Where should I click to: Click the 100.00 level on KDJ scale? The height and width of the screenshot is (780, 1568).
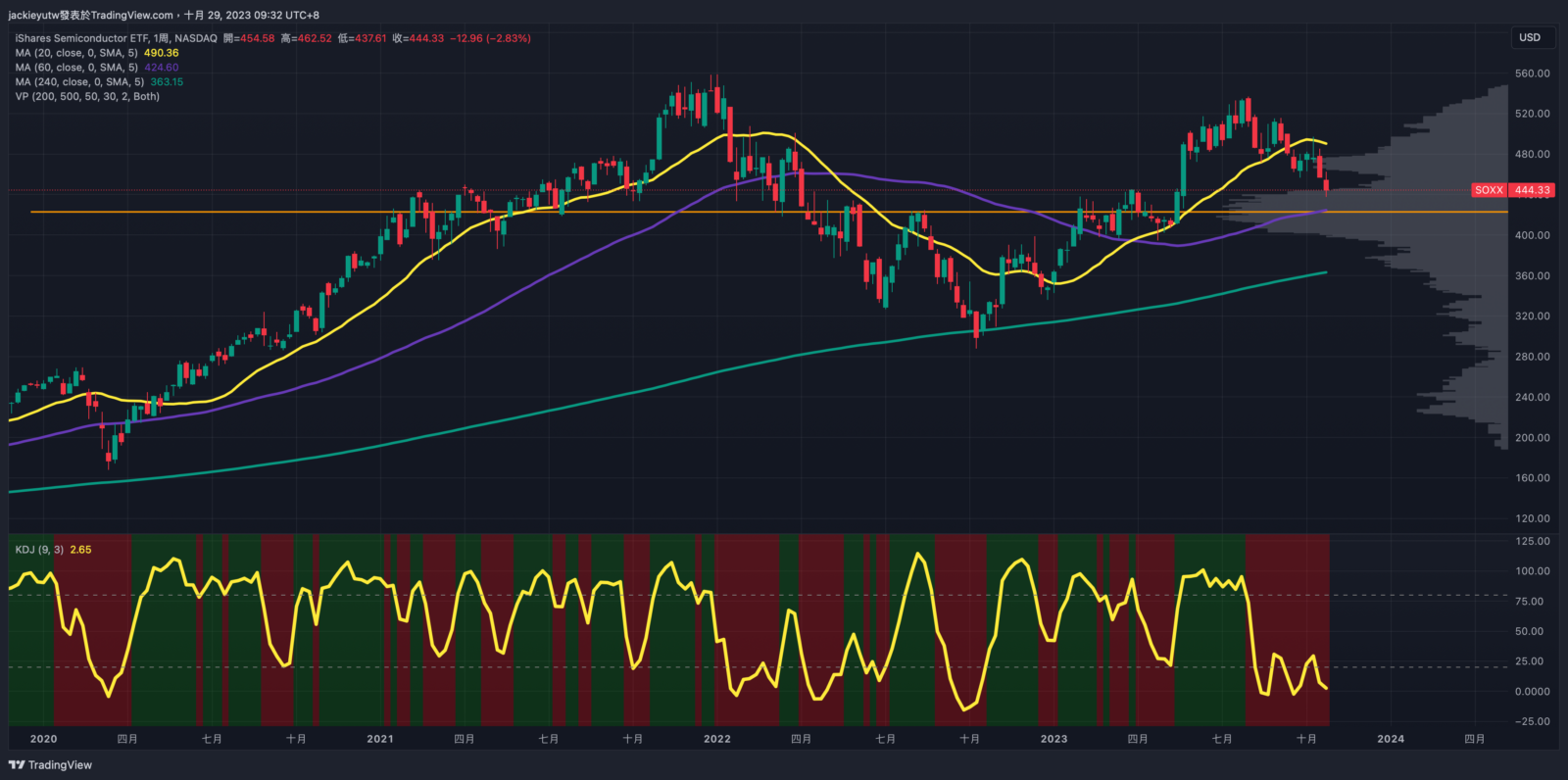(x=1532, y=571)
